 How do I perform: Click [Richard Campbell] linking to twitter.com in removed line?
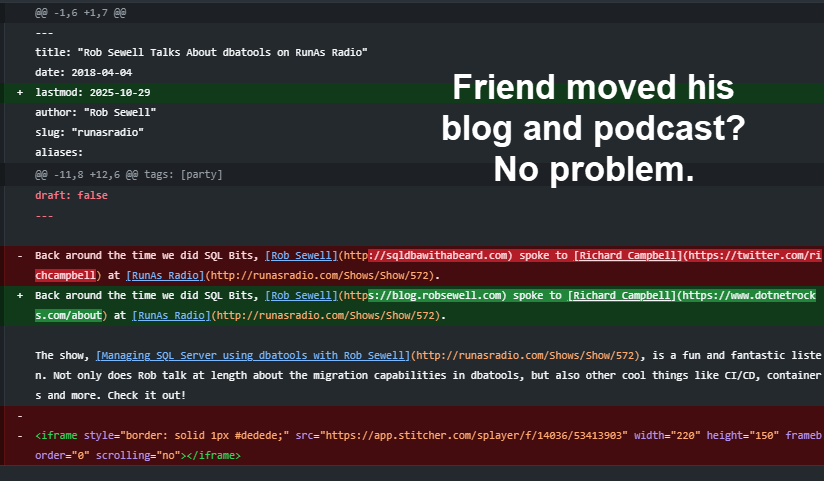click(x=627, y=255)
